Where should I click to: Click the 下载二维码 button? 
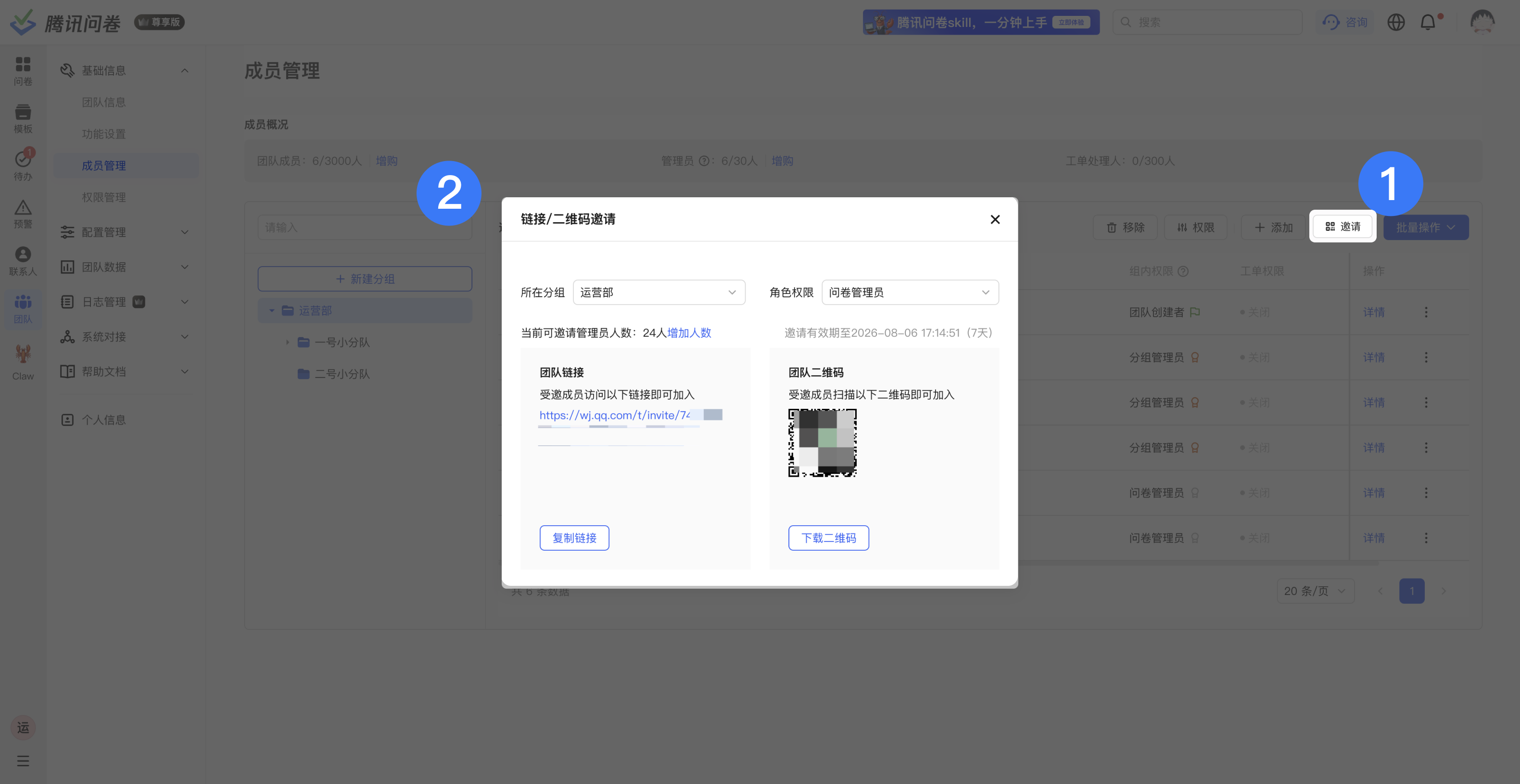[x=828, y=538]
